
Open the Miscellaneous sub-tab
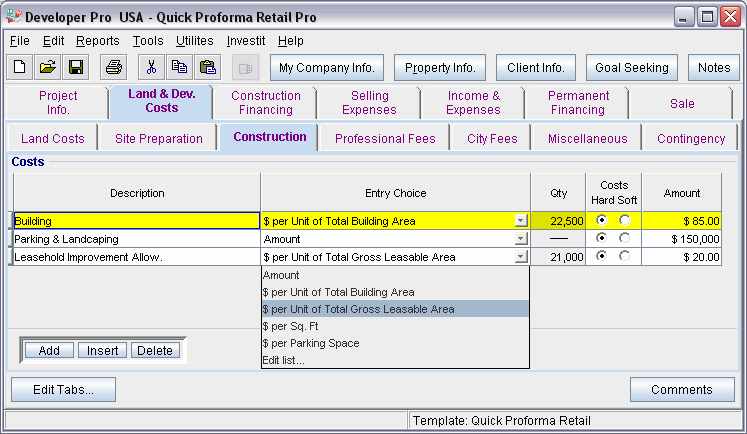587,139
